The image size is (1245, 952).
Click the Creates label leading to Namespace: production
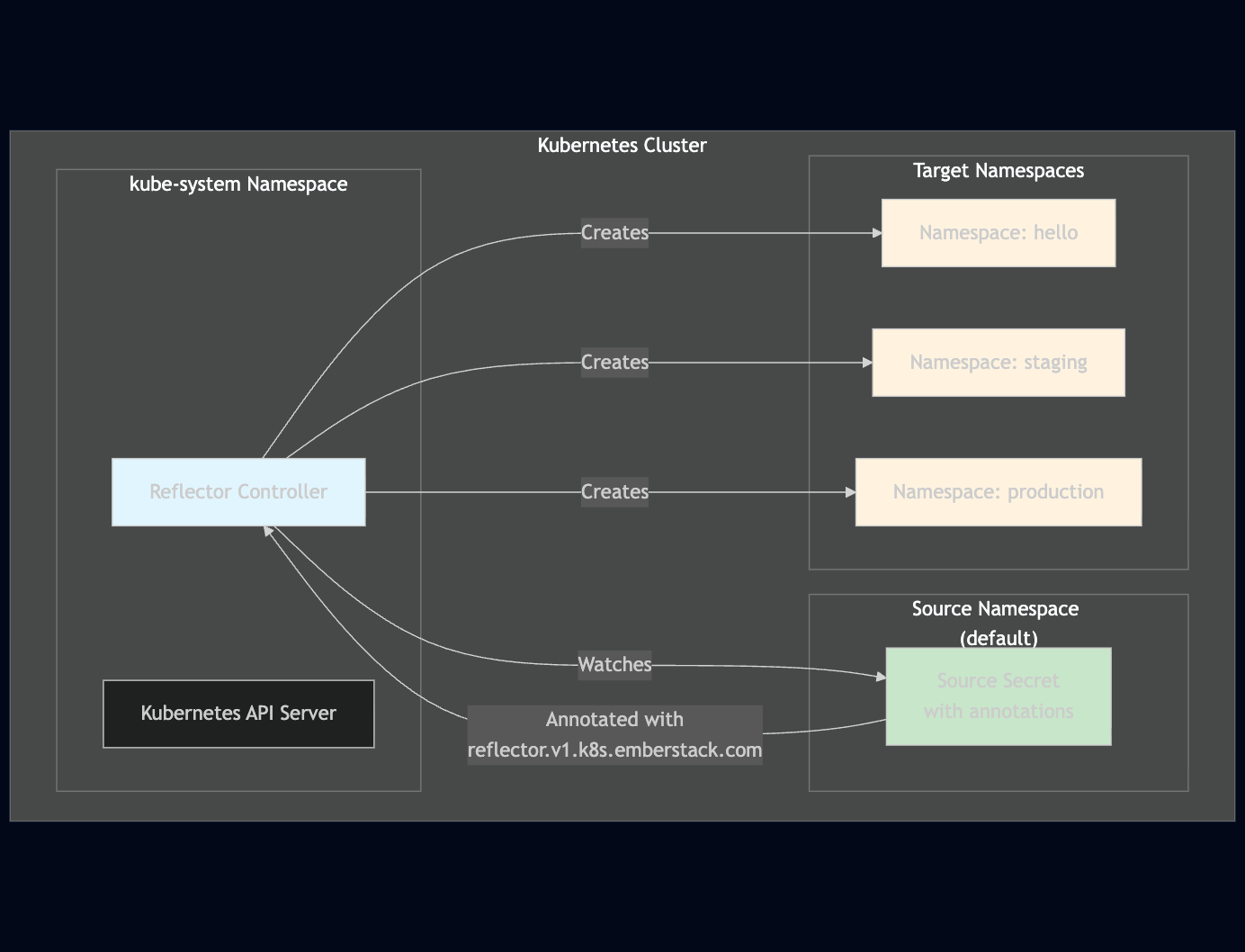coord(614,491)
